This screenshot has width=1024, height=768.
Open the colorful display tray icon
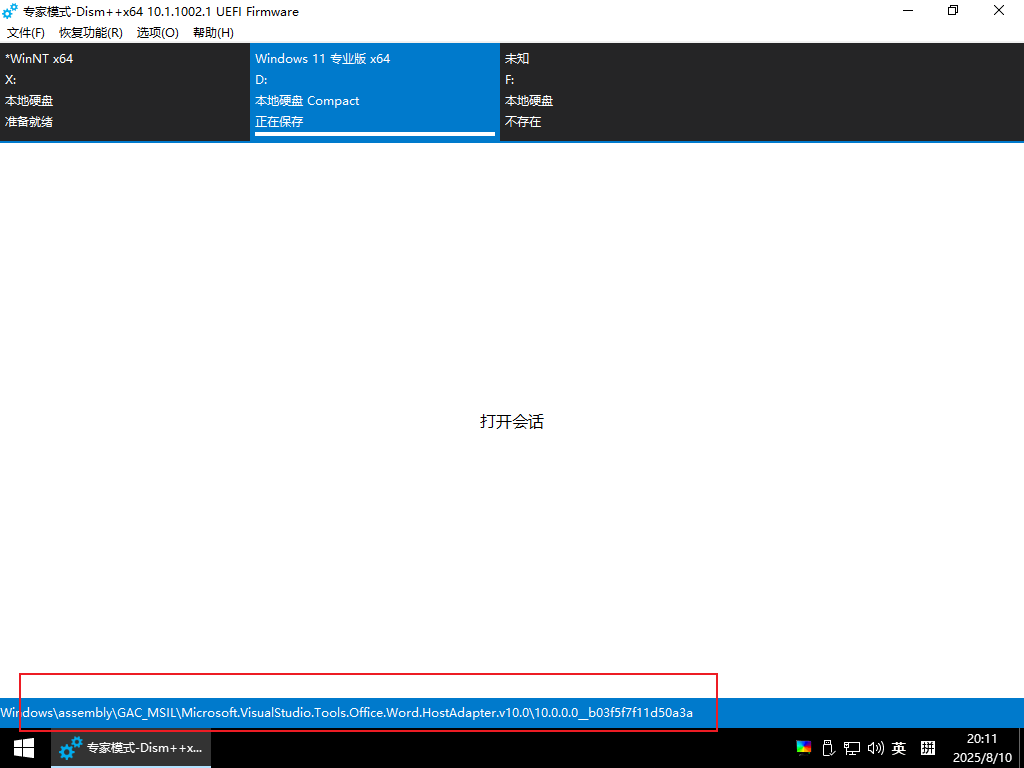tap(803, 748)
